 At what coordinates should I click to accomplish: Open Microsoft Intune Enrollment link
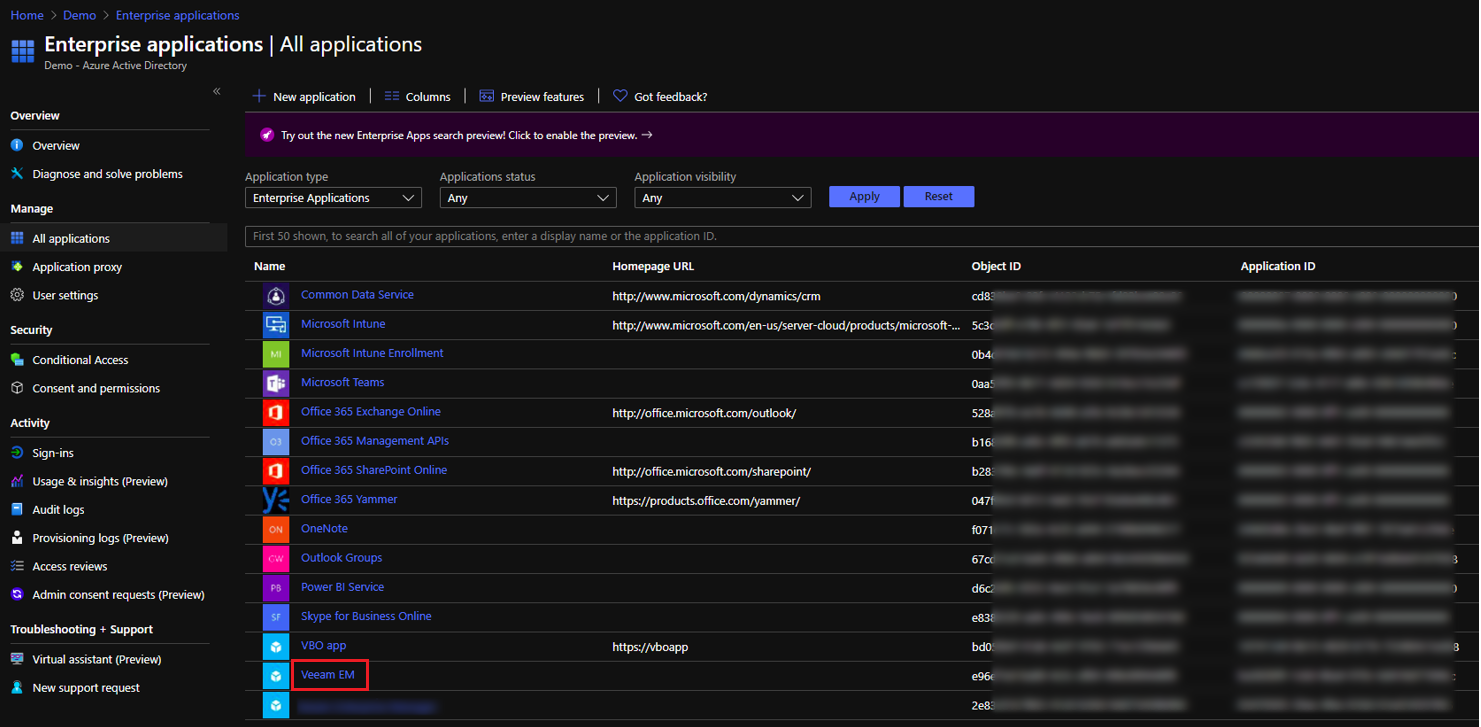pyautogui.click(x=372, y=353)
